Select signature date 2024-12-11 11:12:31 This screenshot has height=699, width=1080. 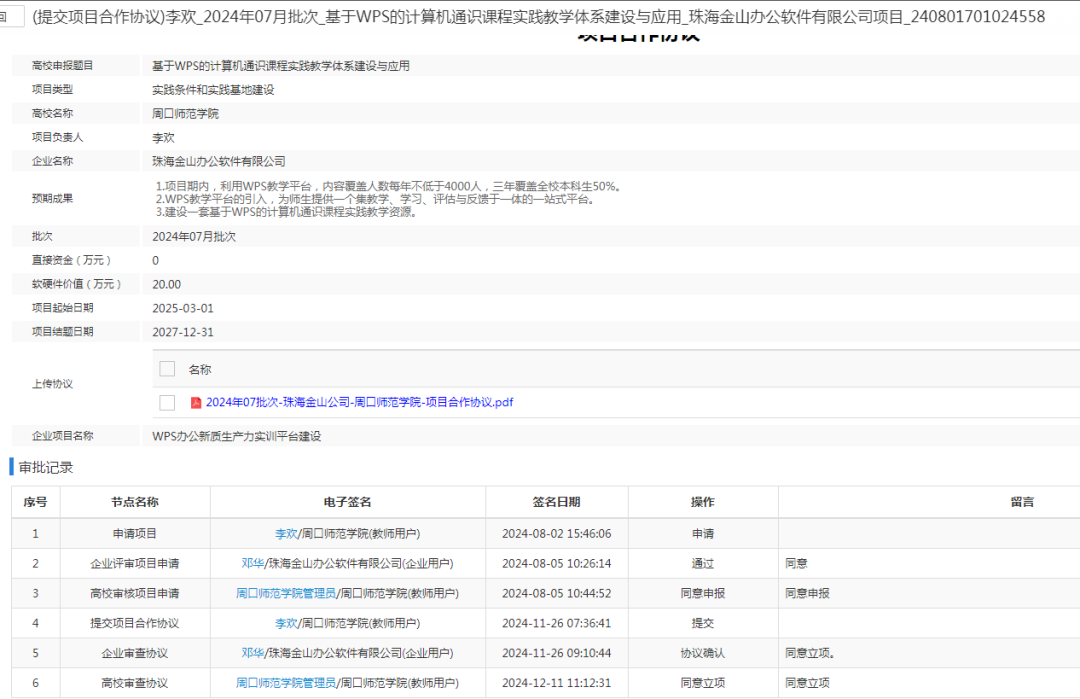(x=557, y=683)
